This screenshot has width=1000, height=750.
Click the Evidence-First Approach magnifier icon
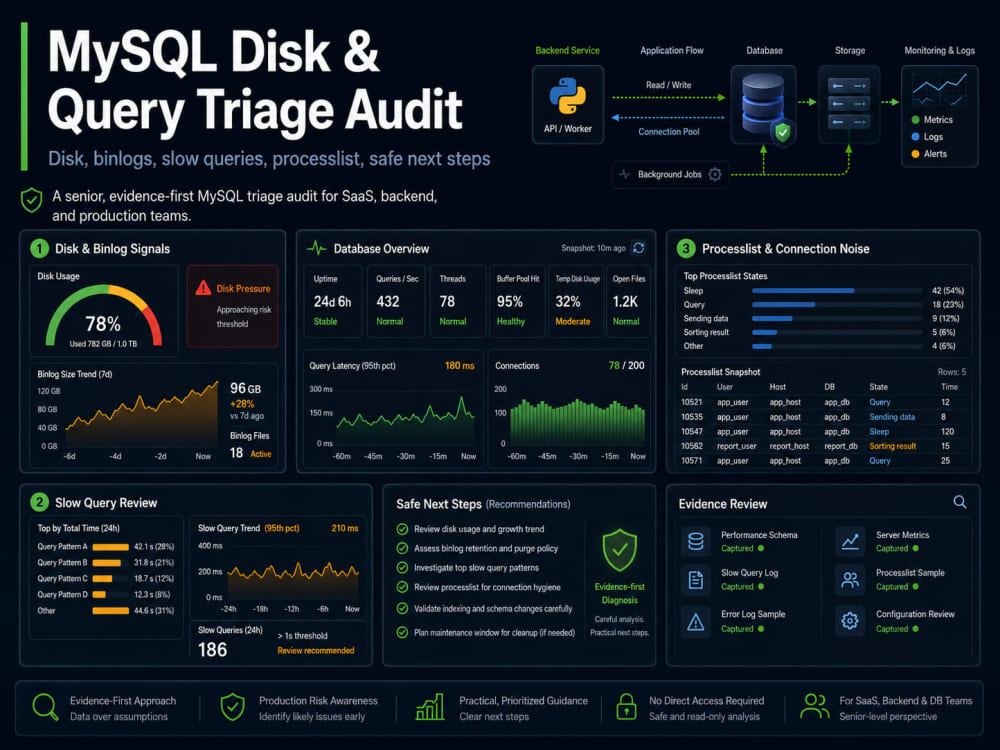(x=45, y=707)
